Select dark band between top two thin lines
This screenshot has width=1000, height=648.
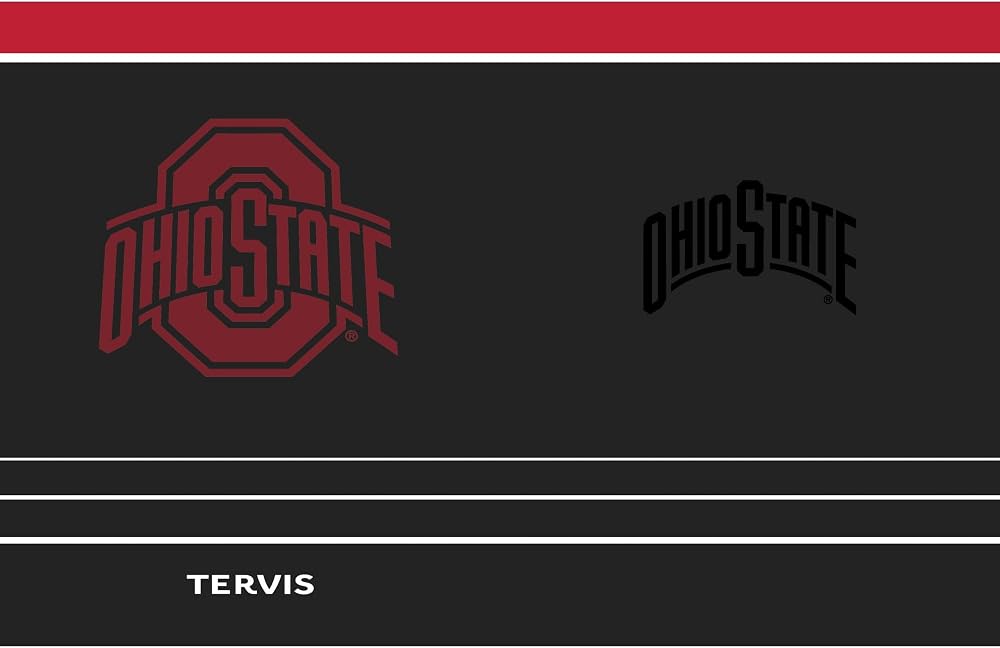click(500, 478)
